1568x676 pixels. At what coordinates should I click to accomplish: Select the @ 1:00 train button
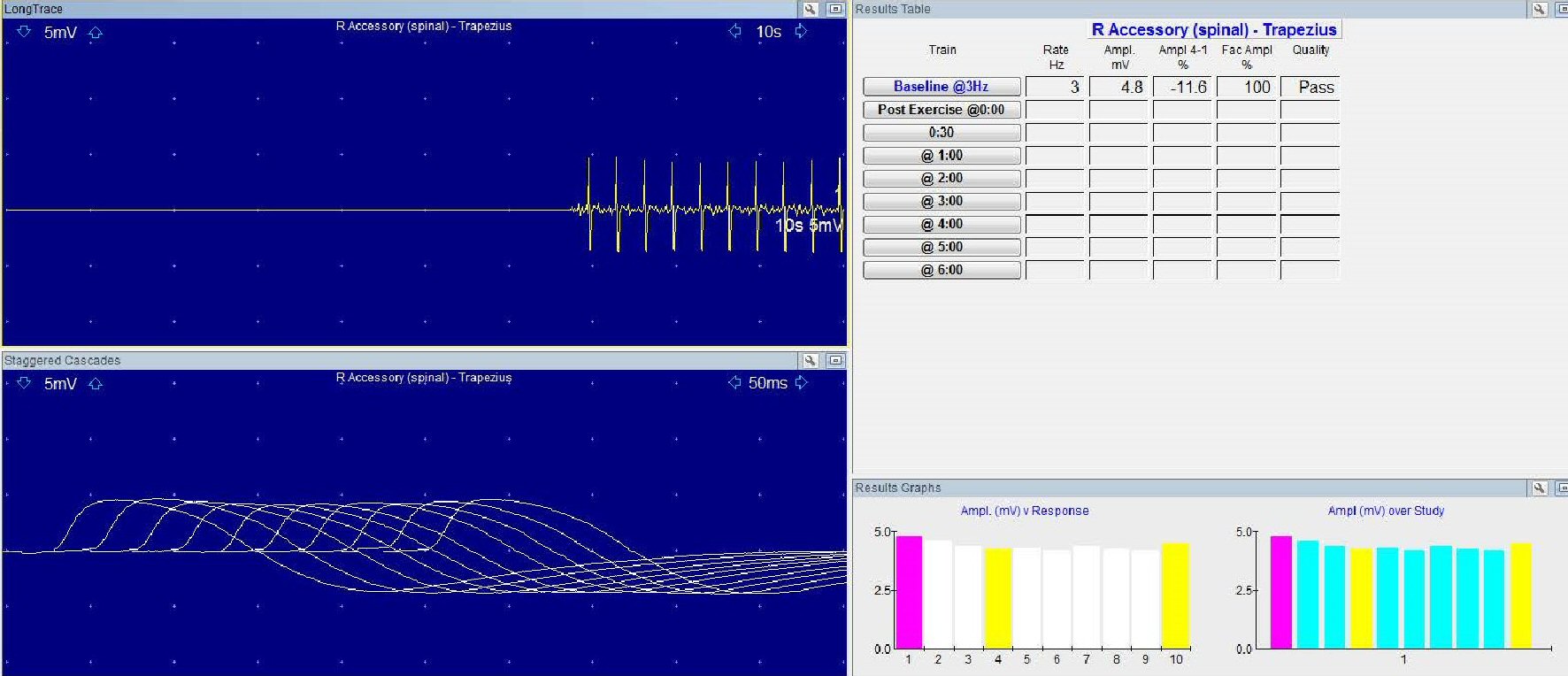coord(942,156)
